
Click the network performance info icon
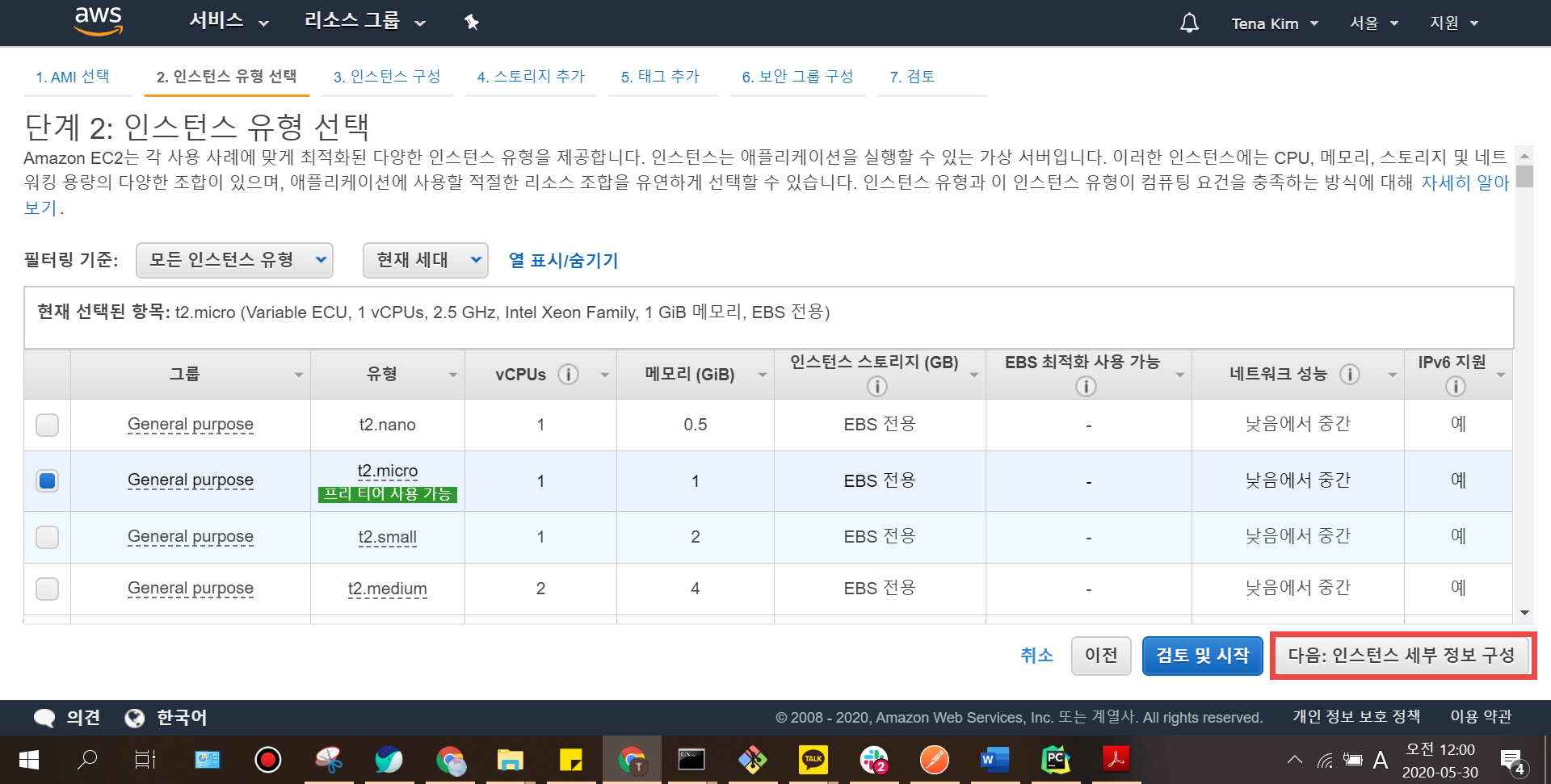[x=1350, y=375]
